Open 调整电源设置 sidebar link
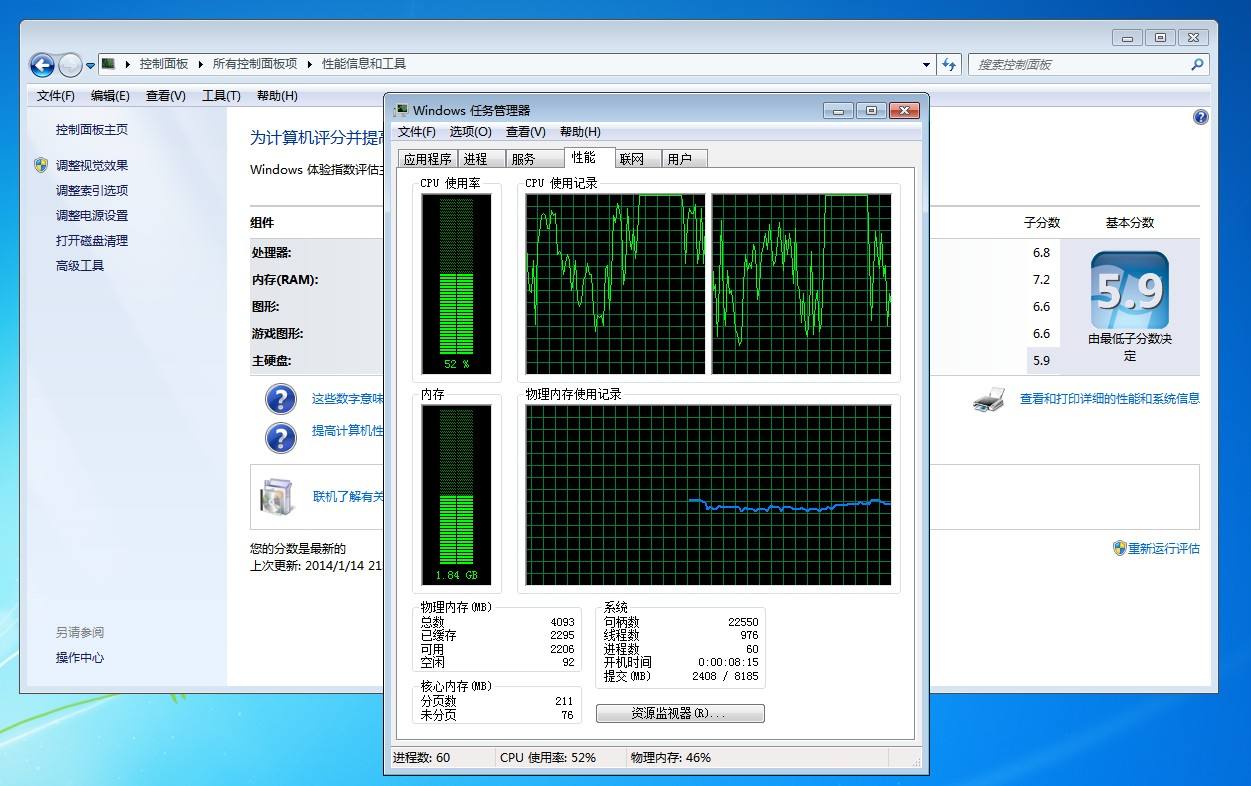1251x786 pixels. [92, 216]
